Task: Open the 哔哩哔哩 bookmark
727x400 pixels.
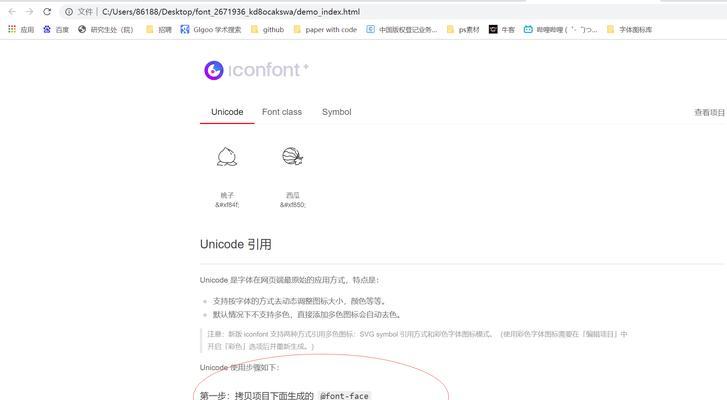Action: click(561, 30)
